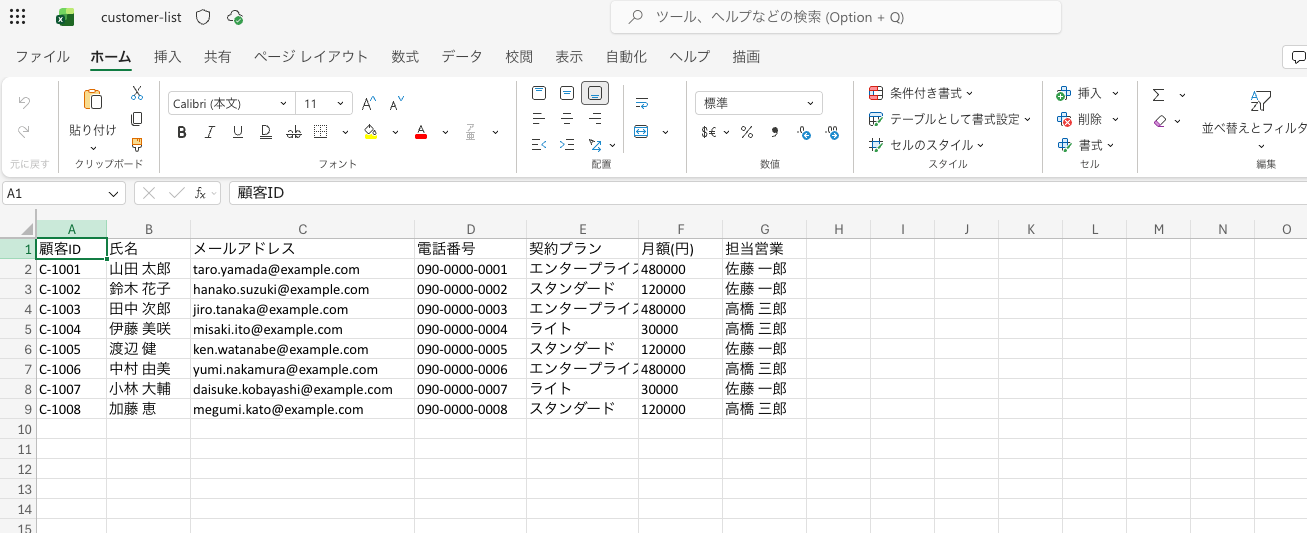Copy selection with the copy icon
1307x533 pixels.
(x=137, y=119)
